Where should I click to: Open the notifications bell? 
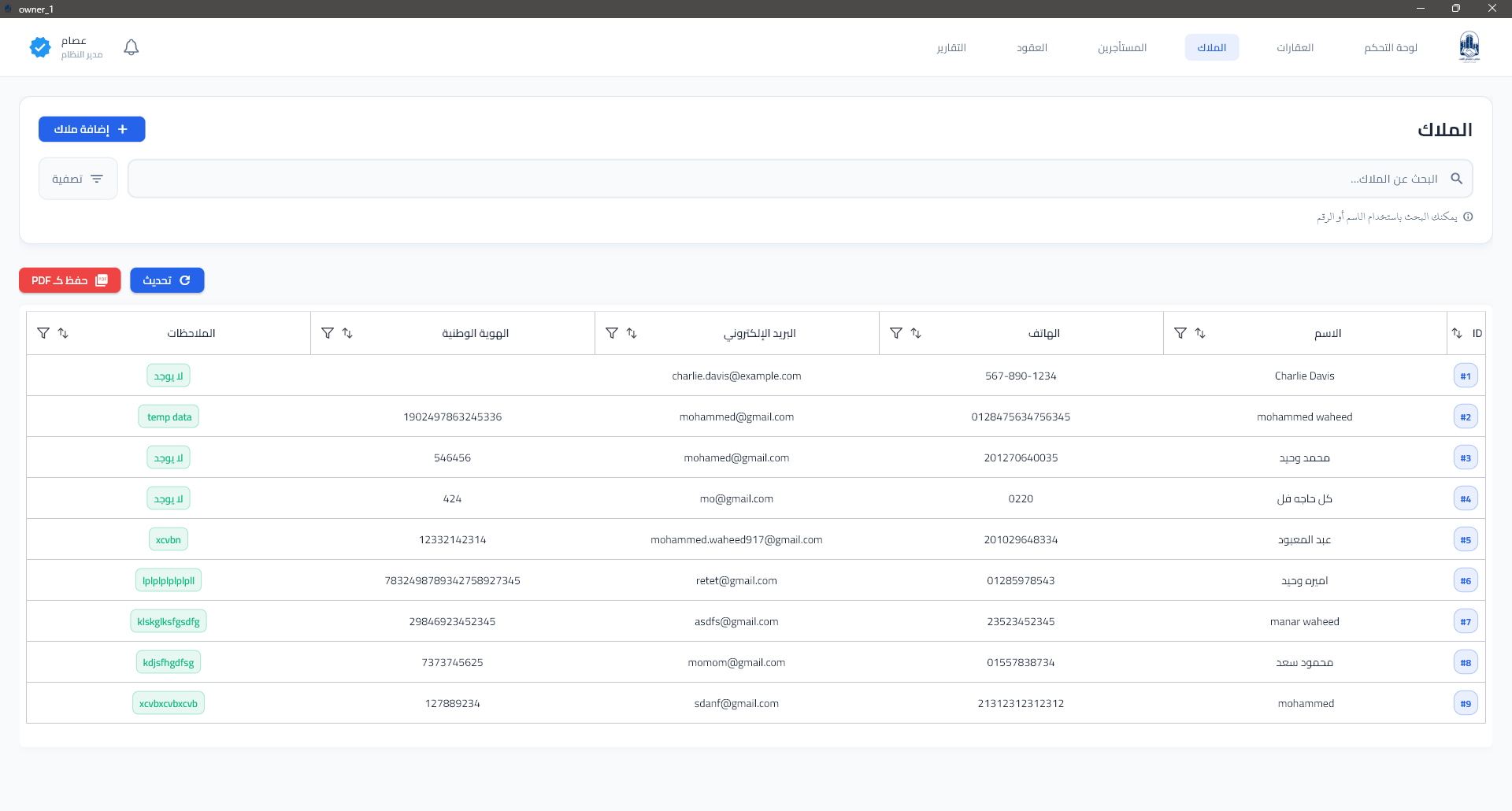132,47
